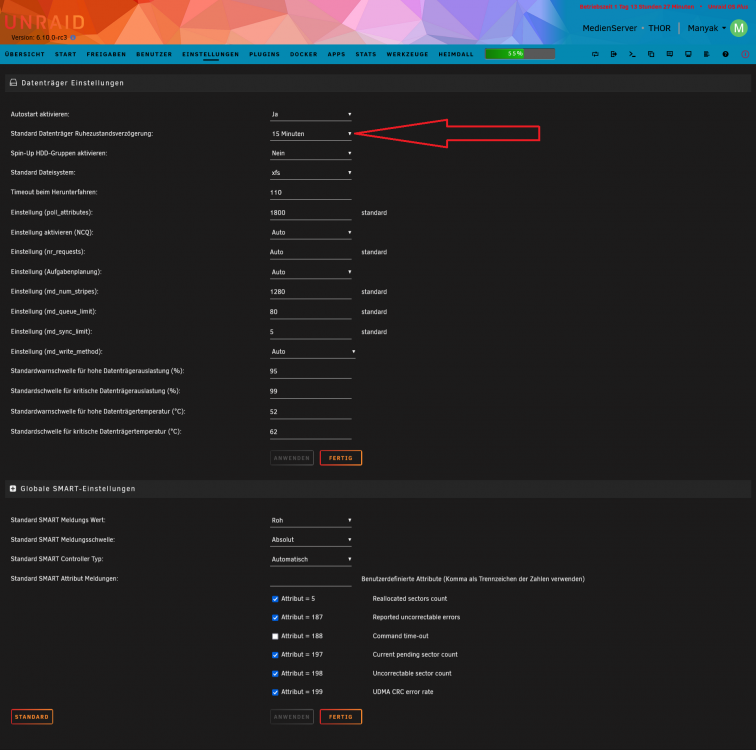
Task: Click the plus icon beside Globale SMART-Einstellungen
Action: (13, 489)
